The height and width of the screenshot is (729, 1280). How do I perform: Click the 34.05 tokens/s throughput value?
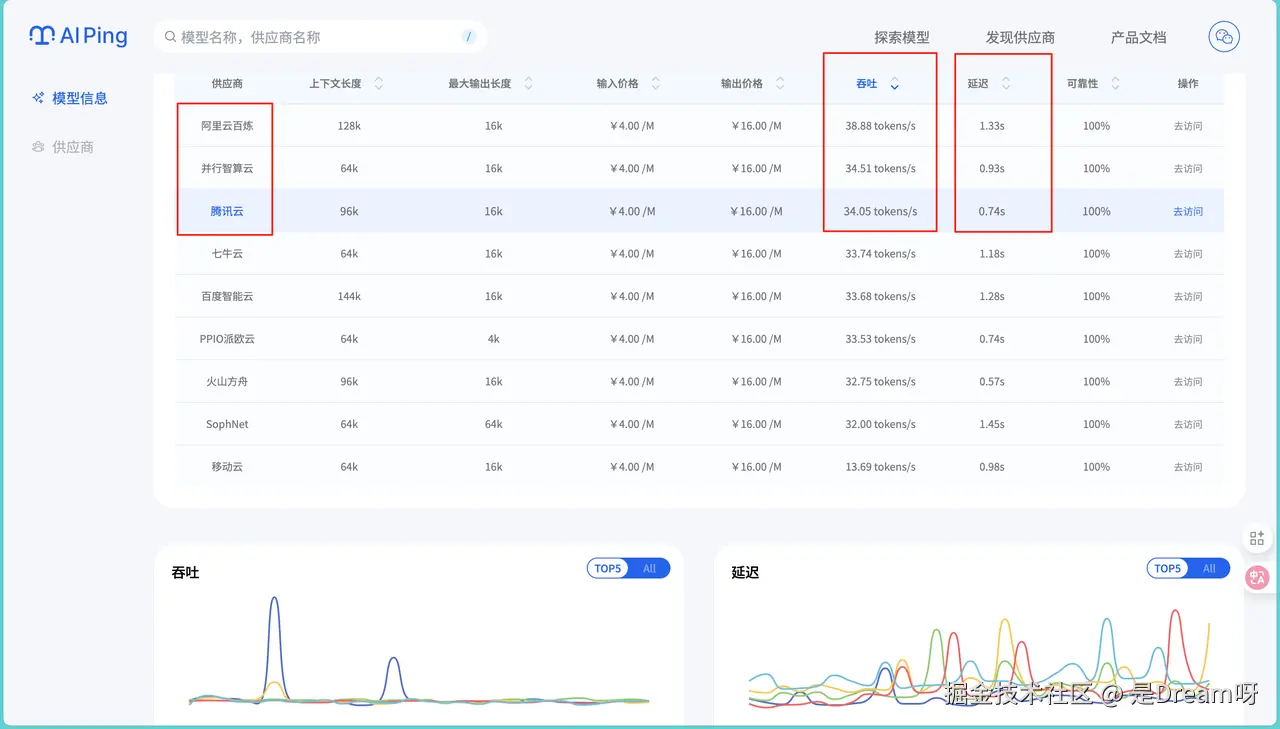click(x=880, y=211)
